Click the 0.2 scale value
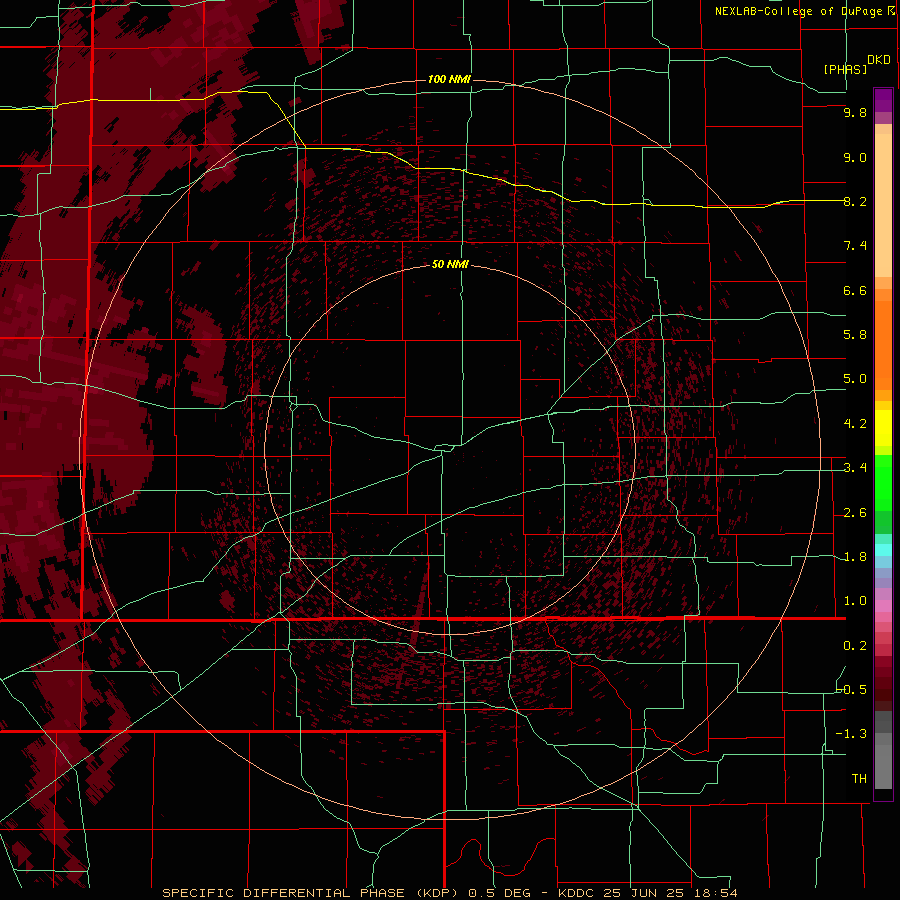 (x=855, y=646)
